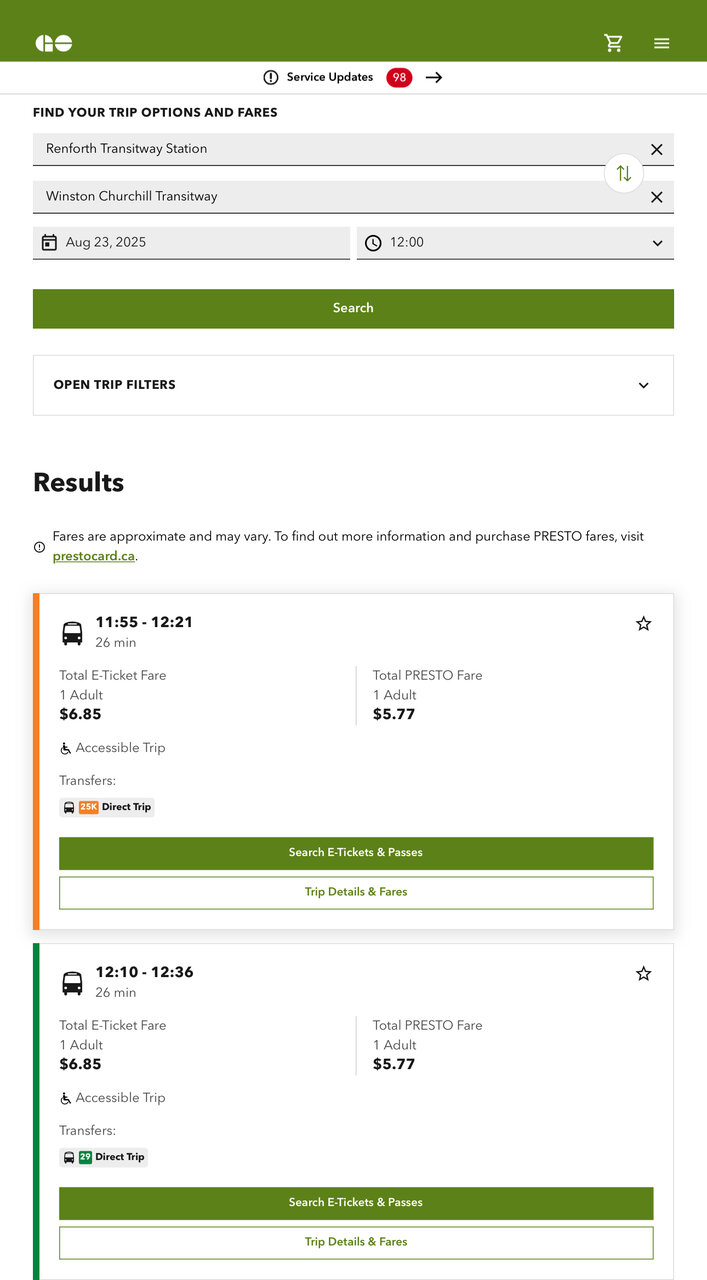The height and width of the screenshot is (1280, 707).
Task: View Trip Details & Fares for 12:10 trip
Action: point(356,1242)
